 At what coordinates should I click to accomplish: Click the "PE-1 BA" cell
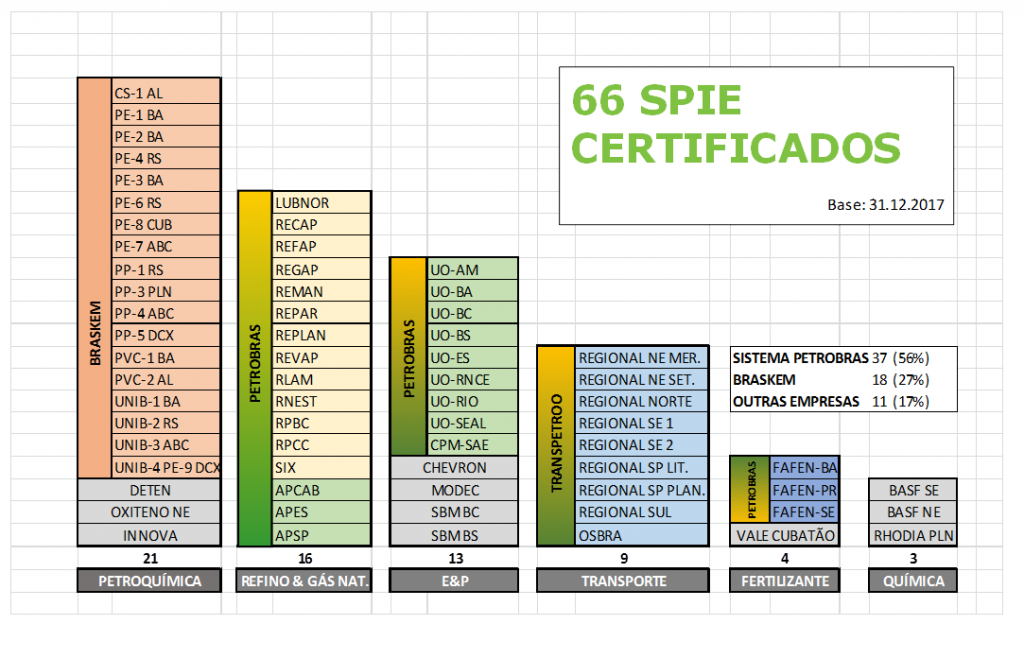point(166,115)
